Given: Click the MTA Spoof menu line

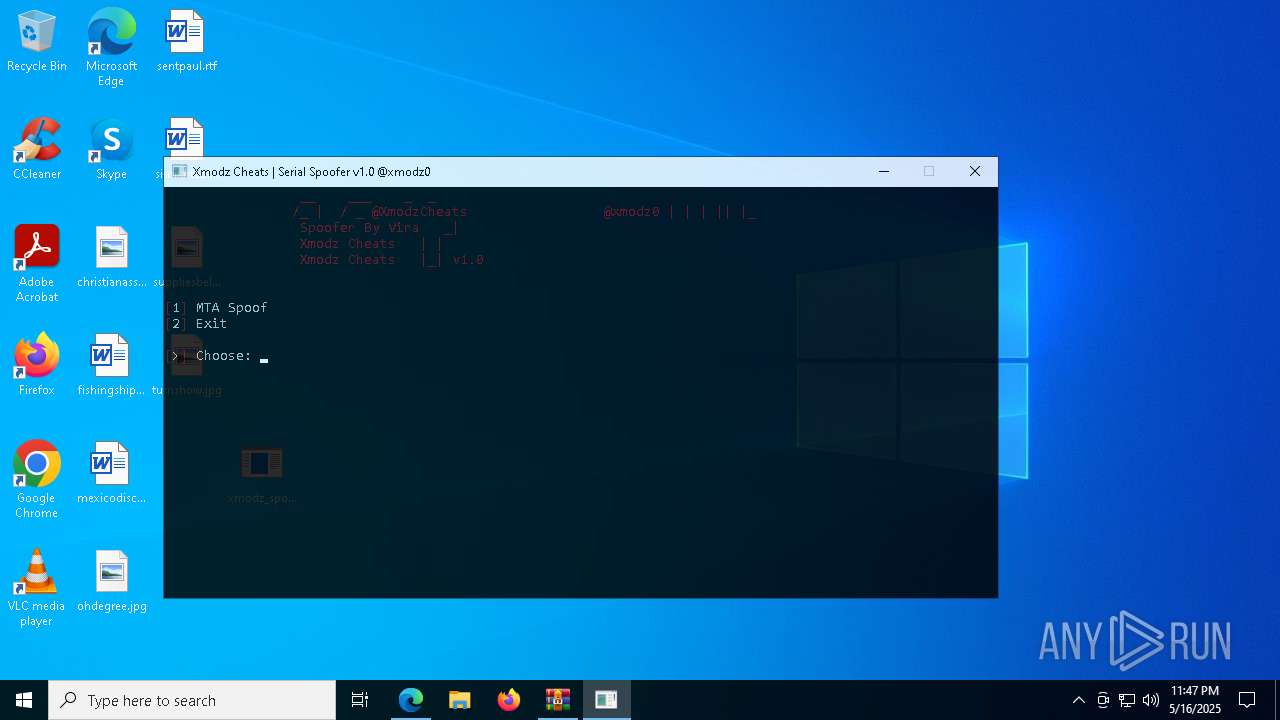Looking at the screenshot, I should pos(217,308).
